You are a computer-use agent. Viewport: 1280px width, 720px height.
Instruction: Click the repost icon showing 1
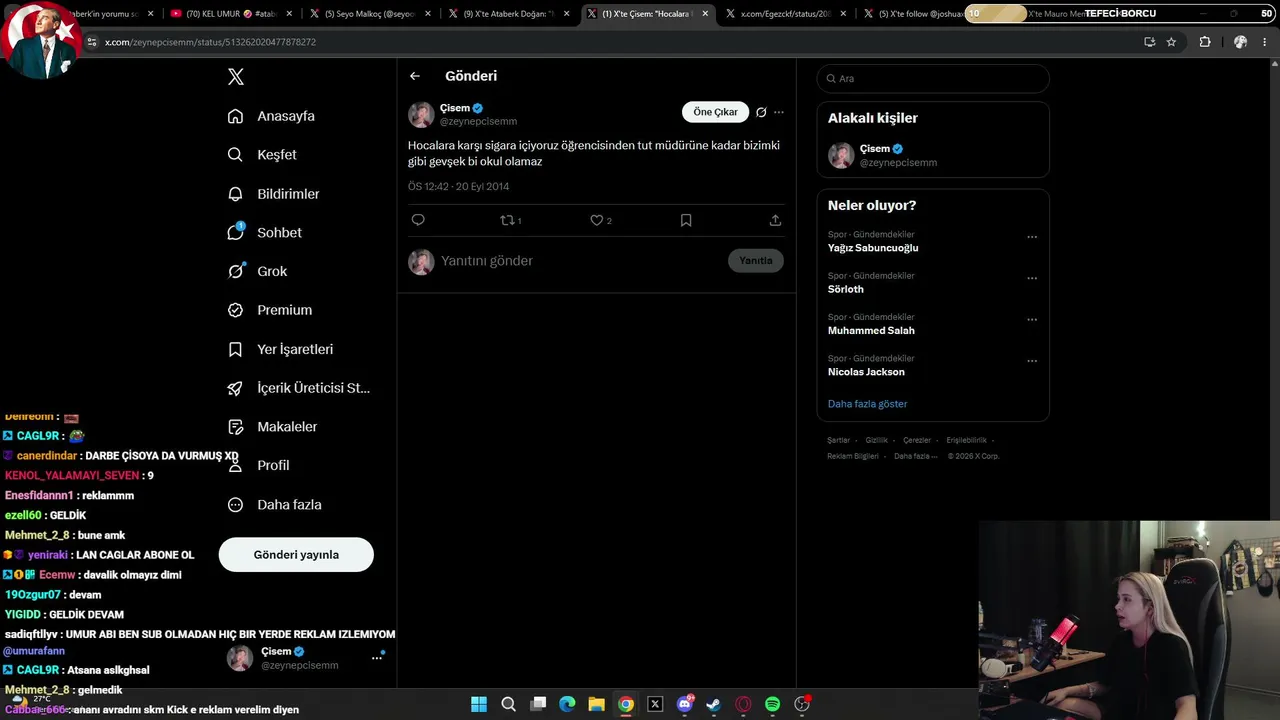pyautogui.click(x=510, y=220)
